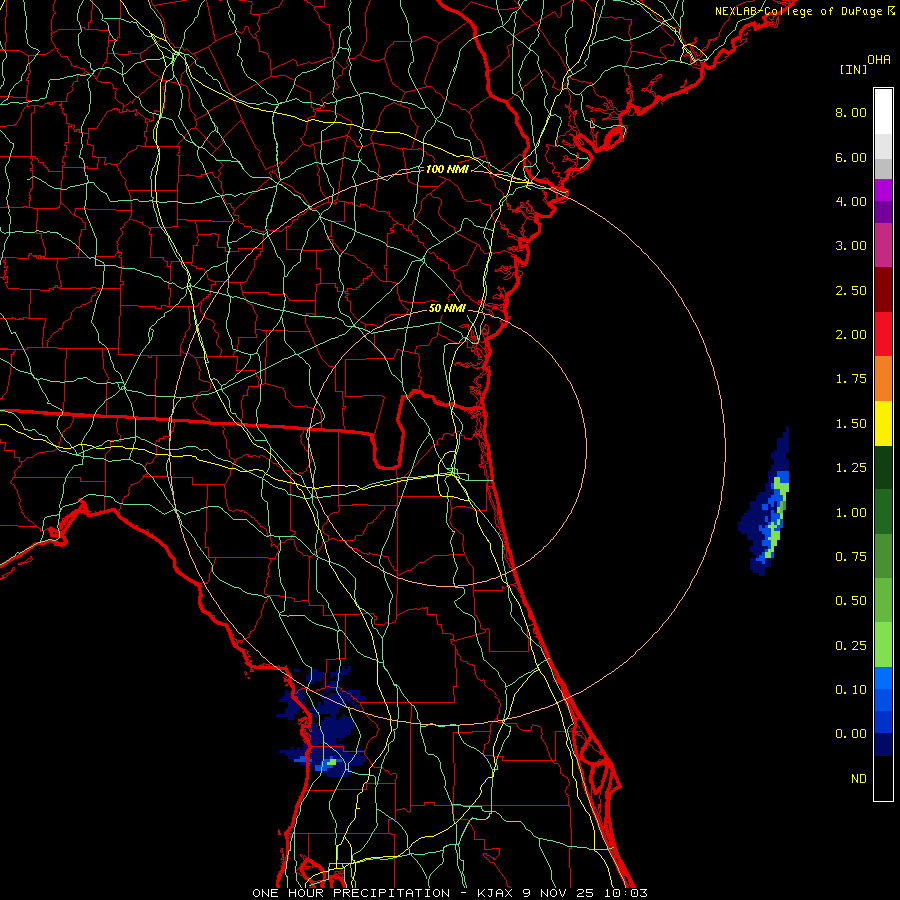
Task: Click the 0.25 legend label
Action: point(851,646)
